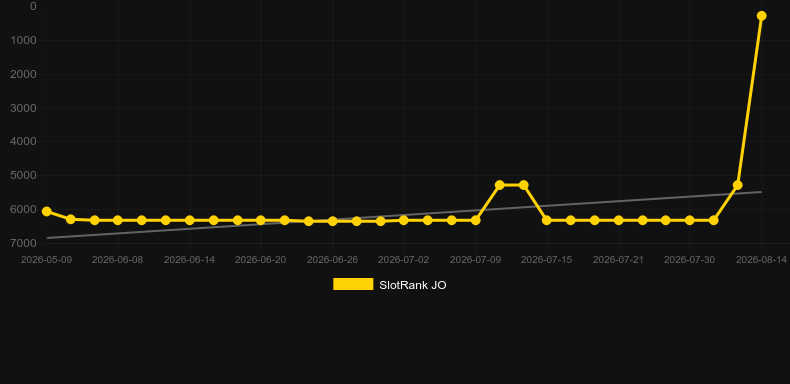
Task: Select the first raised point of the mid-July bump
Action: 499,185
